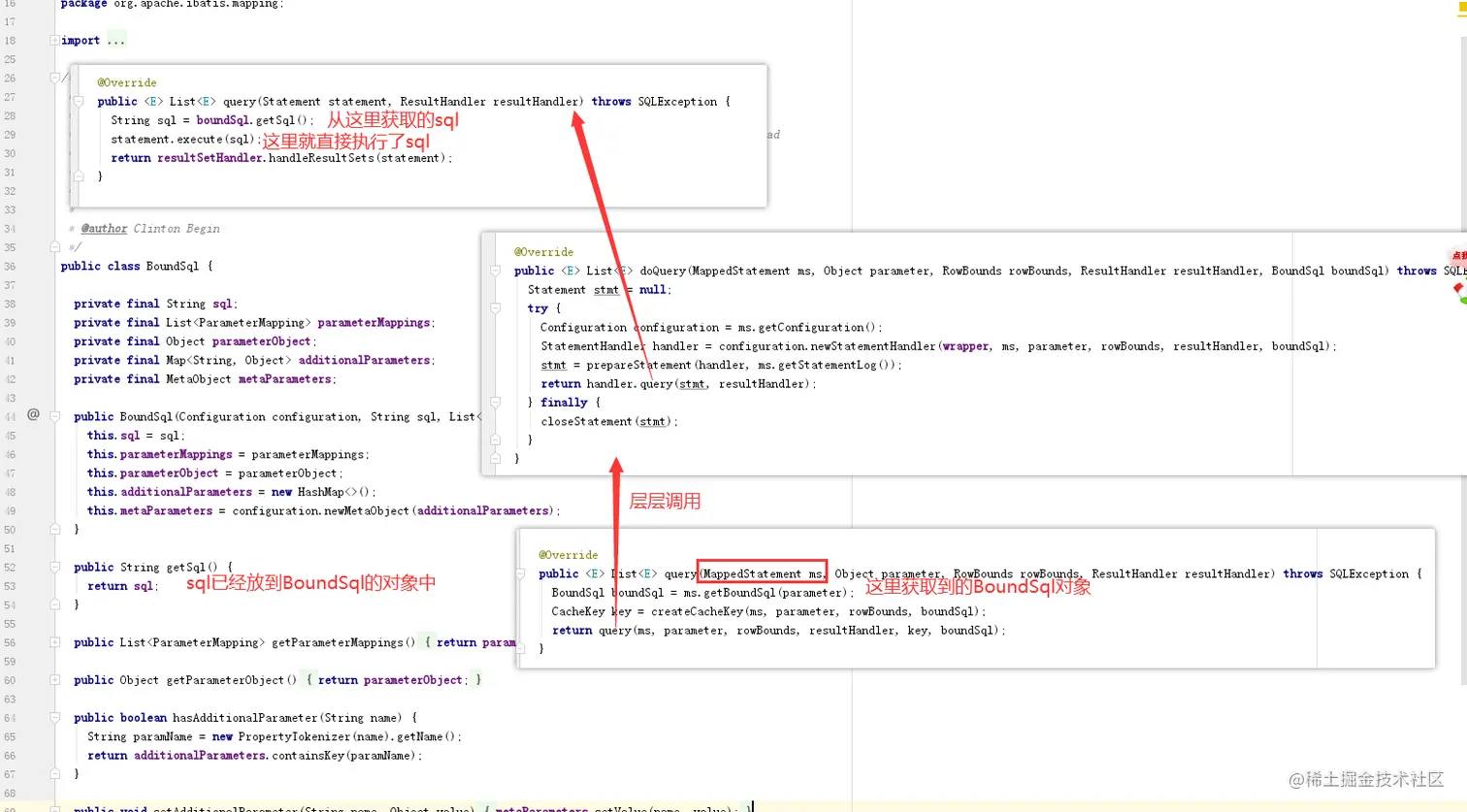This screenshot has width=1467, height=812.
Task: Click the 'getParameterMappings' method name on line 56
Action: tap(338, 642)
